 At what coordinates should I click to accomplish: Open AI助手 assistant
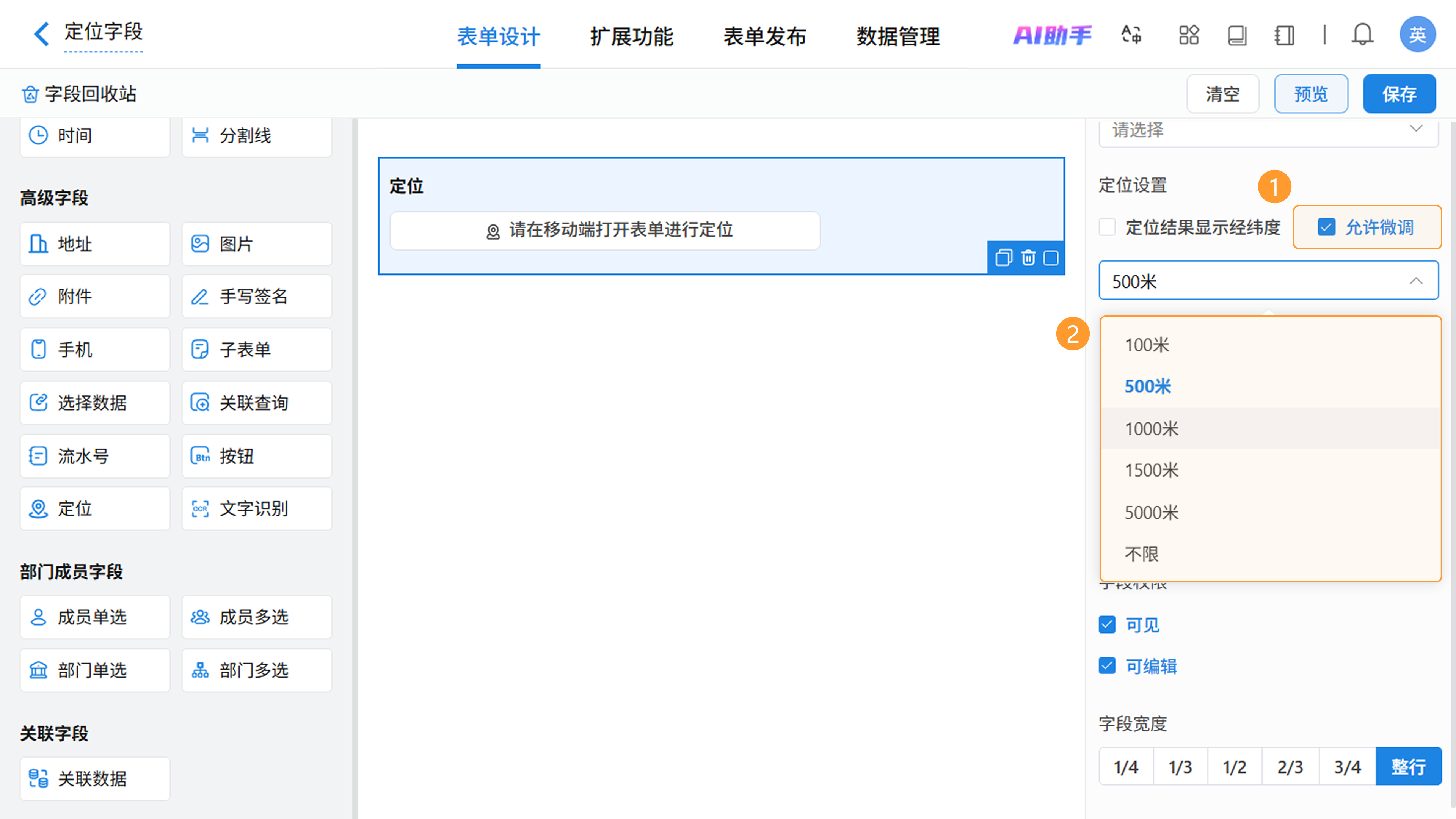[x=1052, y=35]
